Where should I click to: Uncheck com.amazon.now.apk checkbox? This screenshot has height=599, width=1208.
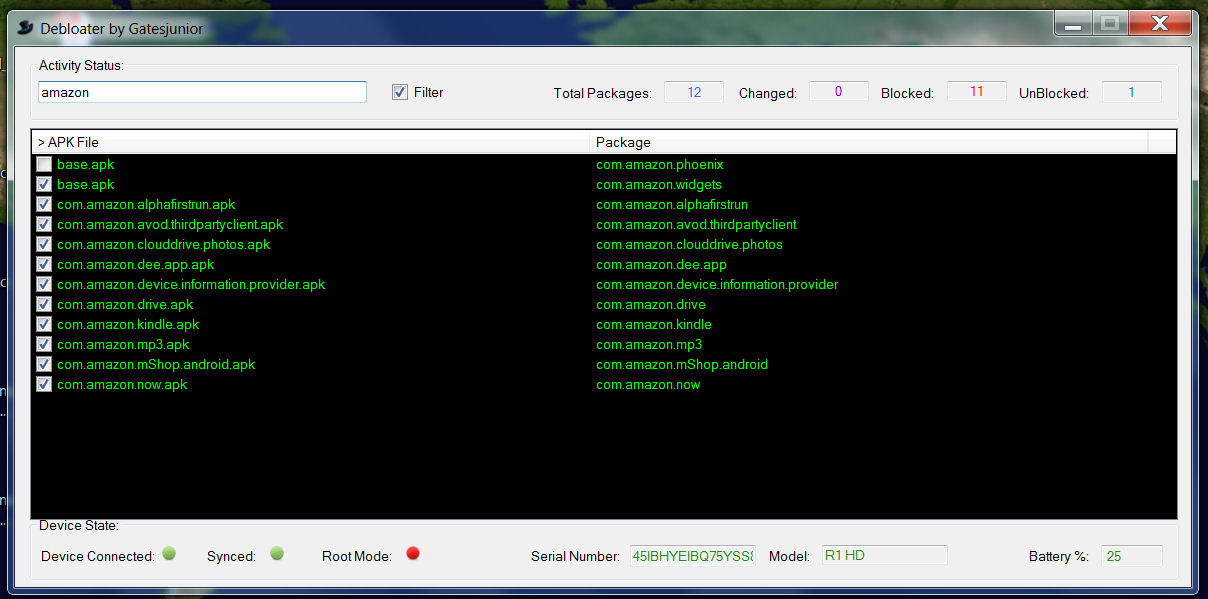pyautogui.click(x=44, y=384)
